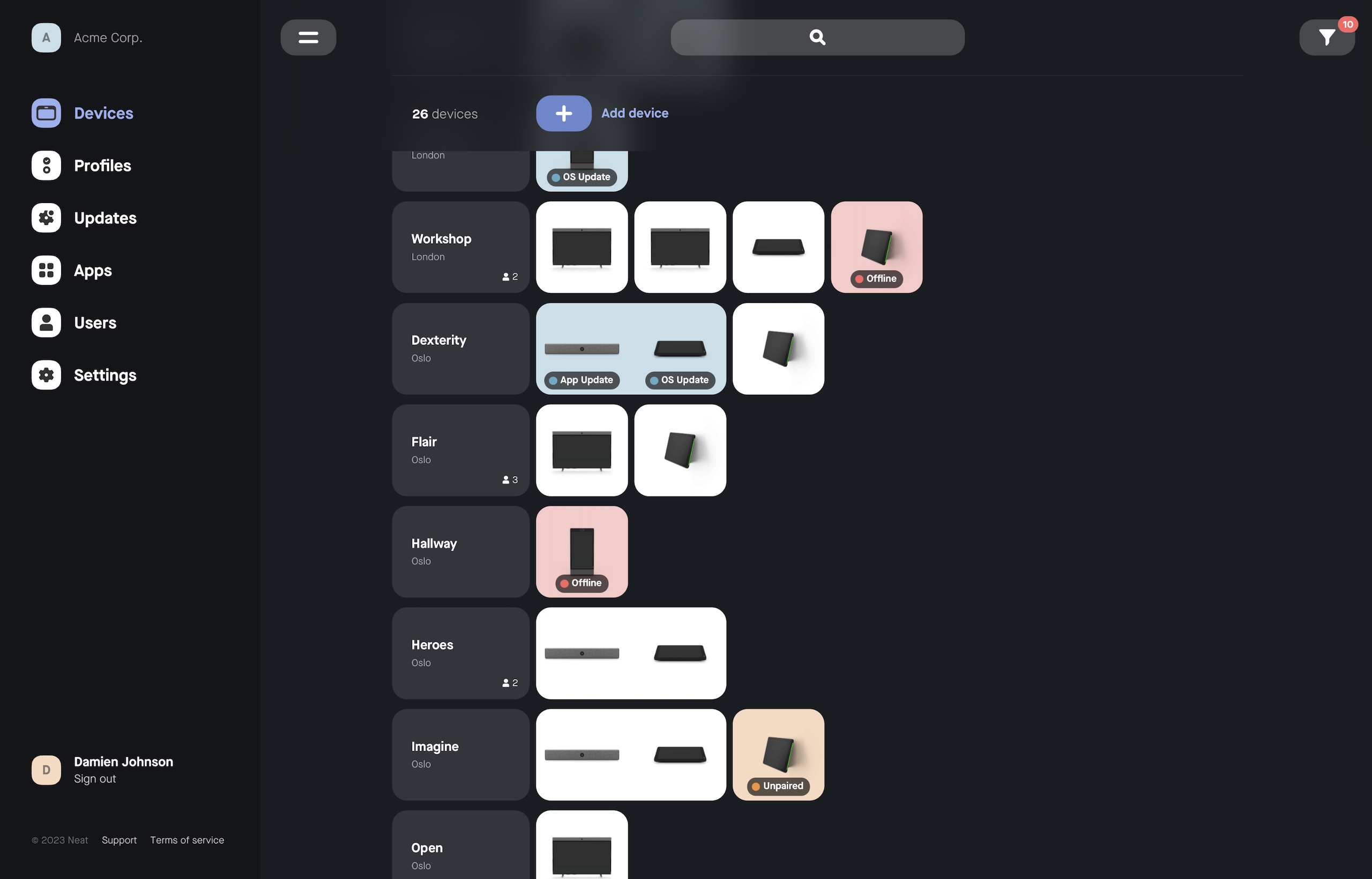
Task: Select the Workshop London room card
Action: coord(461,247)
